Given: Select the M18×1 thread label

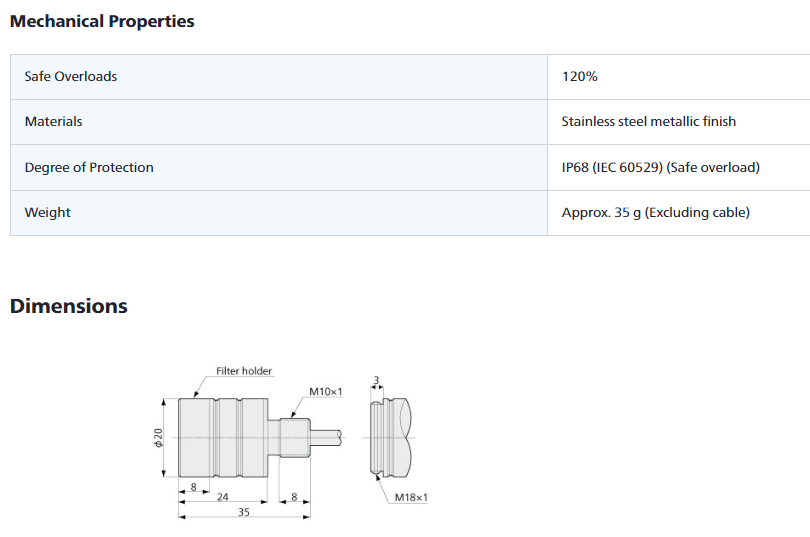Looking at the screenshot, I should (x=411, y=497).
